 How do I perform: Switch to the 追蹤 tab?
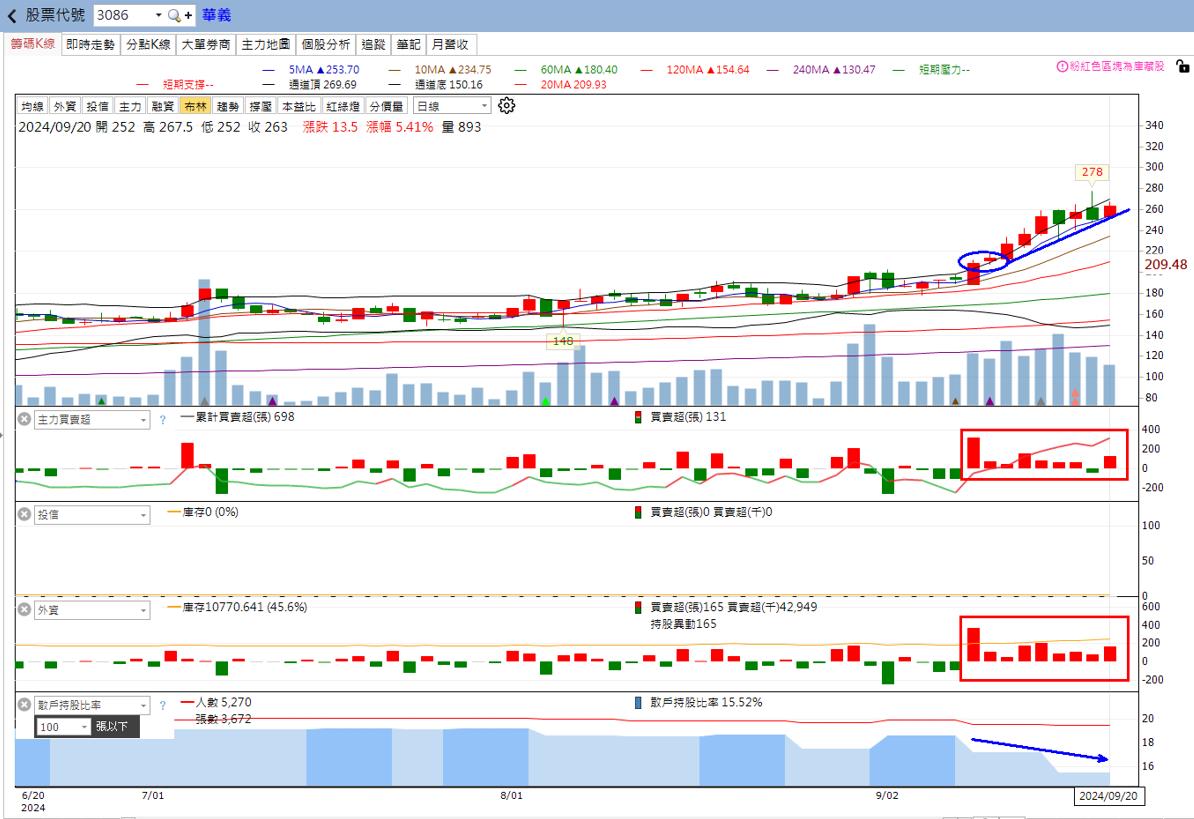tap(373, 44)
